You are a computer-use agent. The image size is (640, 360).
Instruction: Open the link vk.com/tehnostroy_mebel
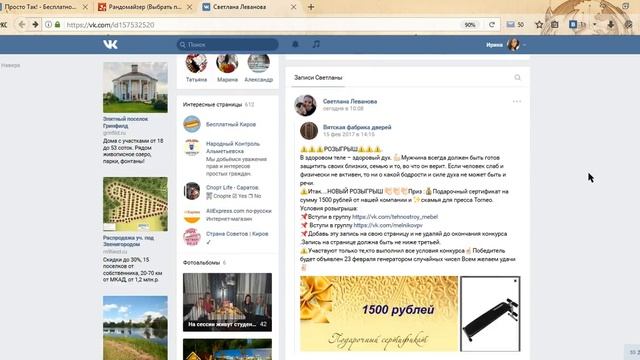[x=395, y=217]
